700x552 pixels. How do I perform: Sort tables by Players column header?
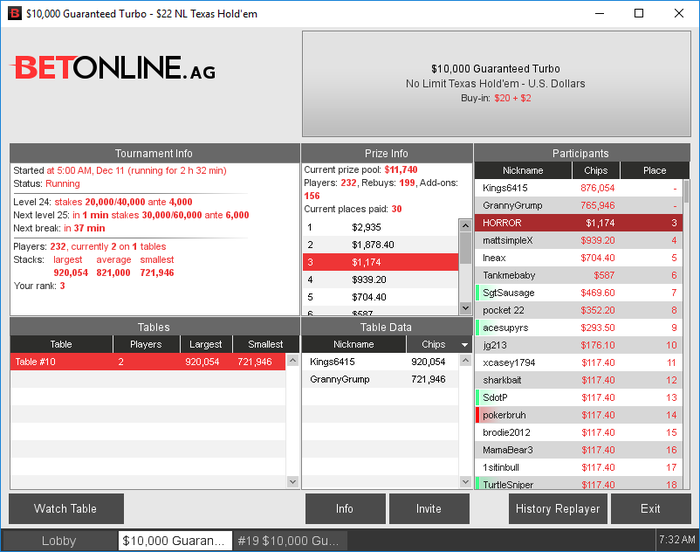point(146,344)
